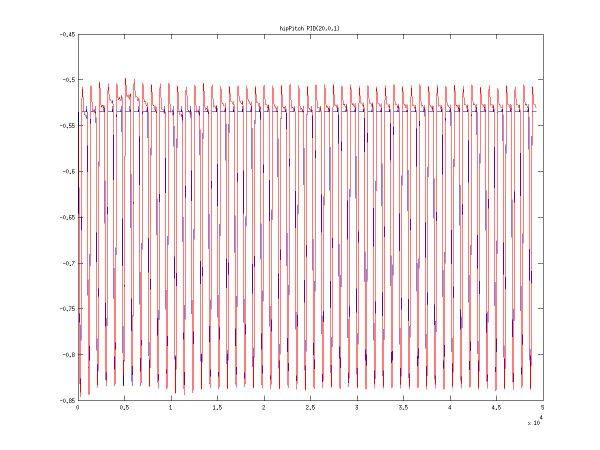
Task: Click the x-axis label 1.5
Action: (x=217, y=408)
